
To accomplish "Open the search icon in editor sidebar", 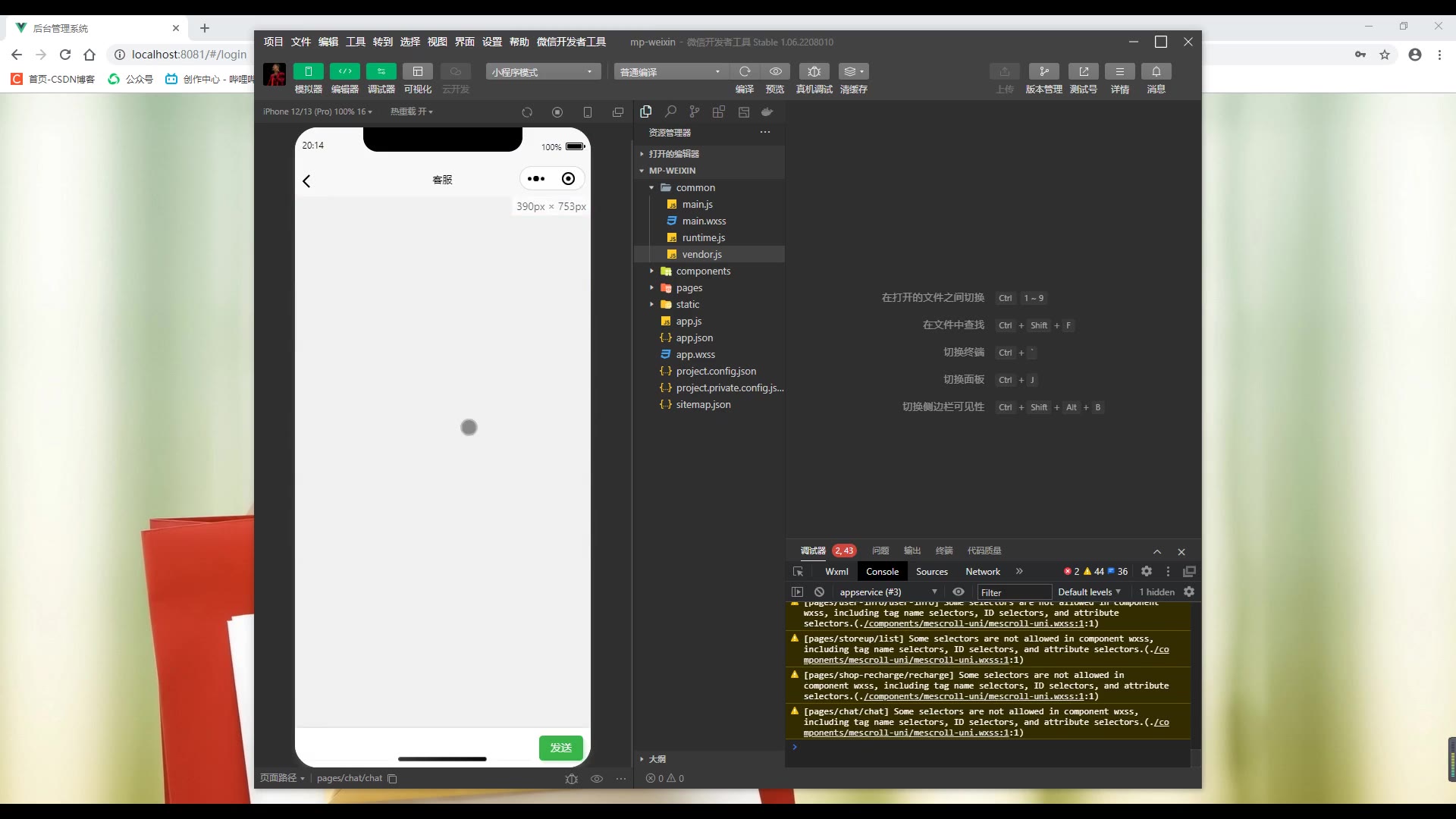I will (x=670, y=111).
